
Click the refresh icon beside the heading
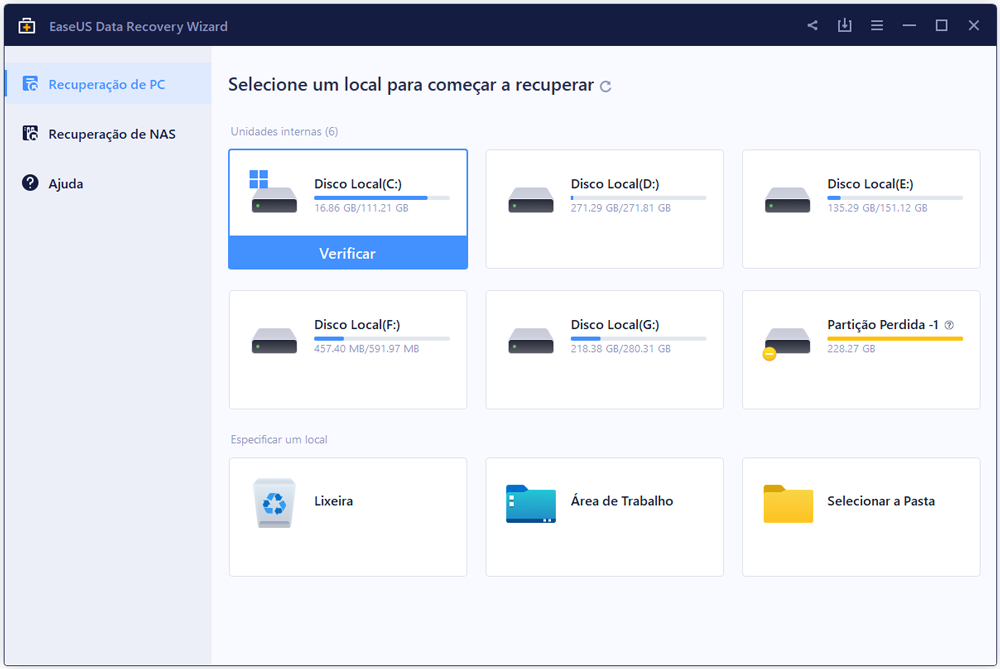coord(606,87)
